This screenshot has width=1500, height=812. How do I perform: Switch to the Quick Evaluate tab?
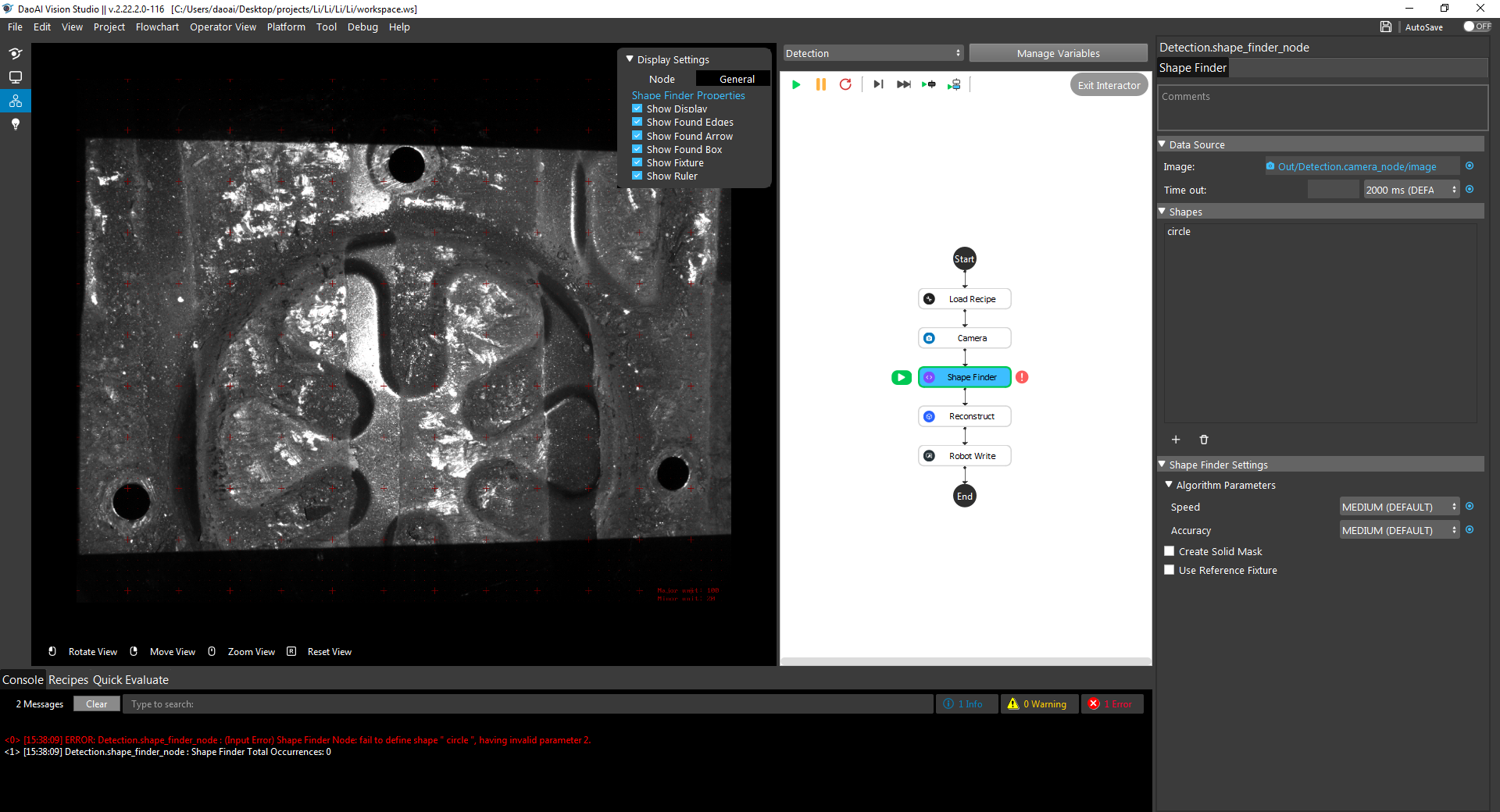(x=130, y=680)
